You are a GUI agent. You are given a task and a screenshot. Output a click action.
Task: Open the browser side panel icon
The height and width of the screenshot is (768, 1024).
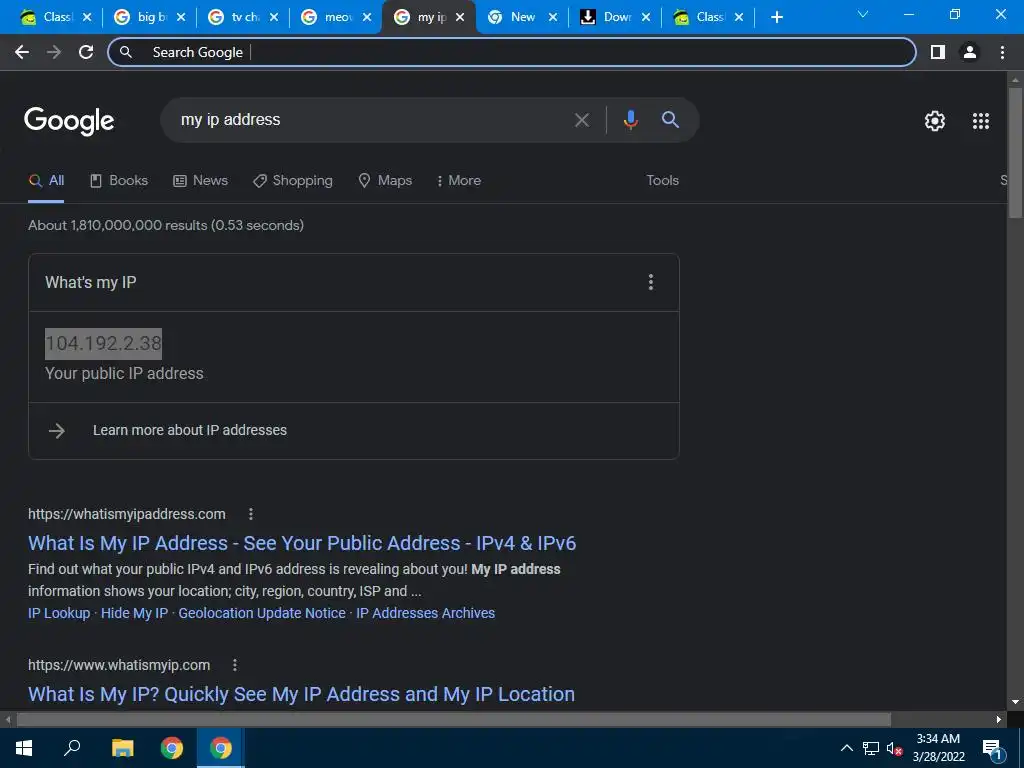(938, 52)
